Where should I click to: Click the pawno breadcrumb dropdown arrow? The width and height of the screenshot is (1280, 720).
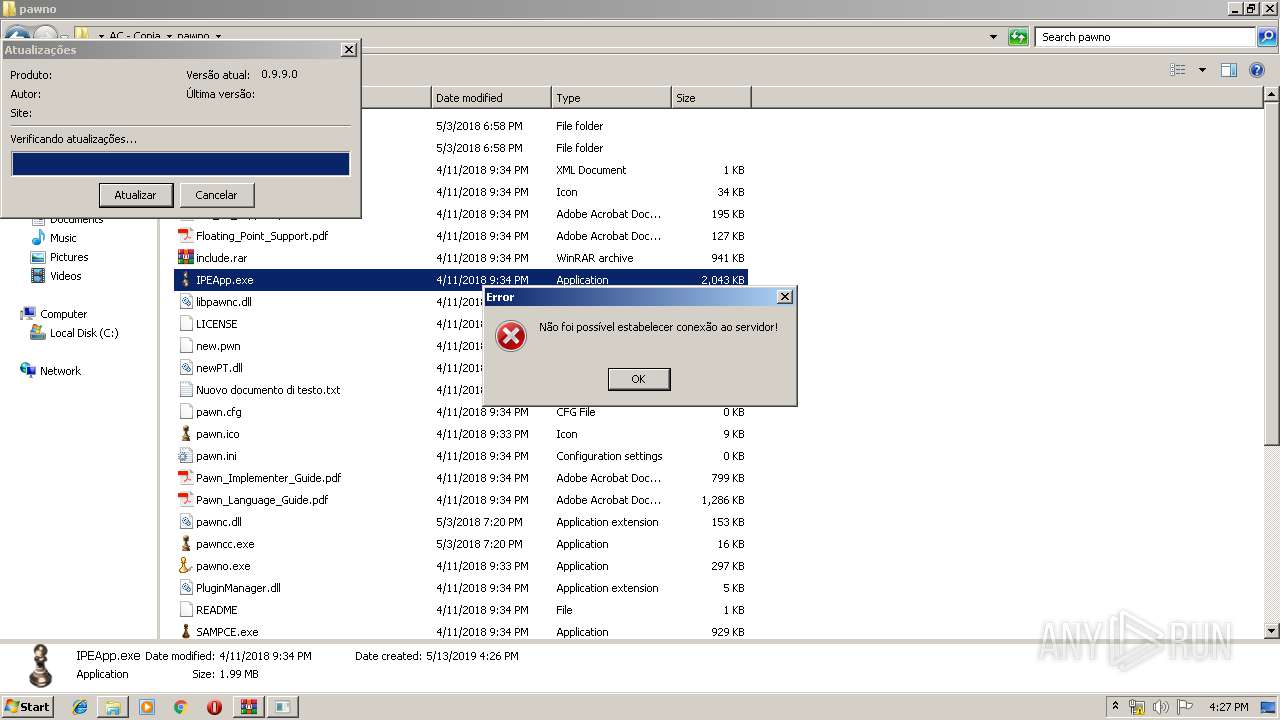pyautogui.click(x=218, y=37)
